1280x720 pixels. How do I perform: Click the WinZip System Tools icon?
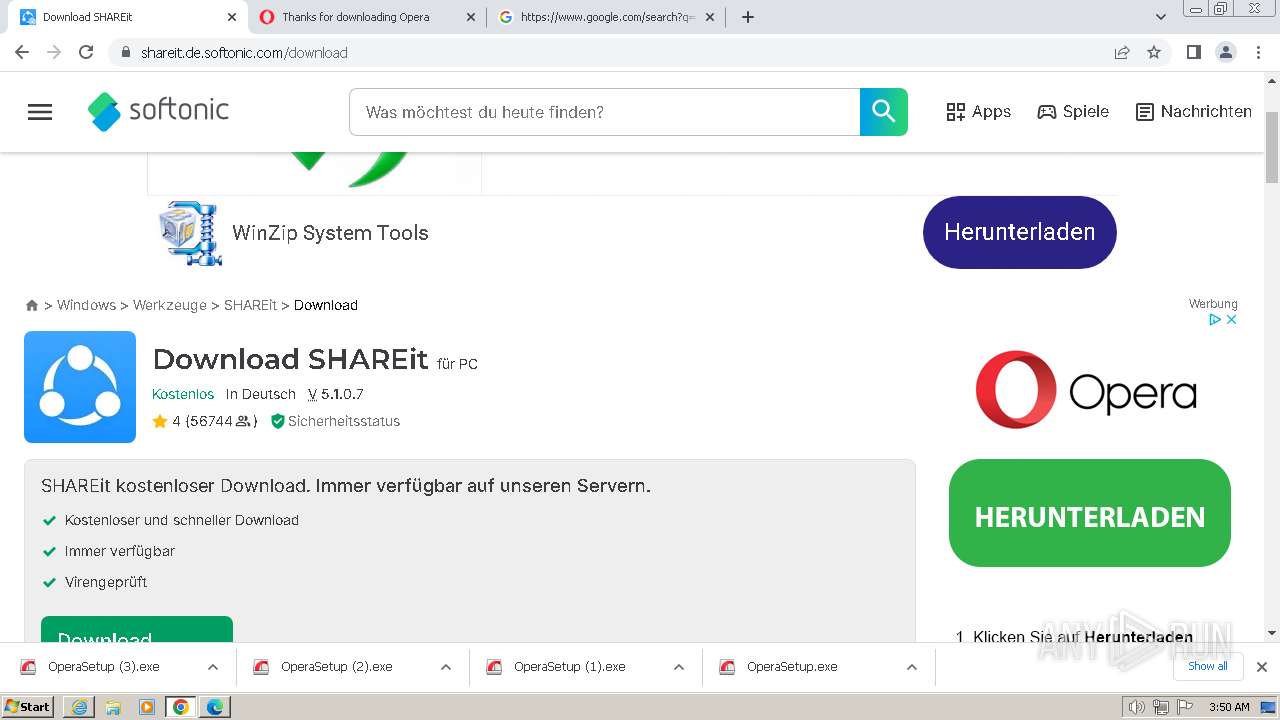[190, 233]
